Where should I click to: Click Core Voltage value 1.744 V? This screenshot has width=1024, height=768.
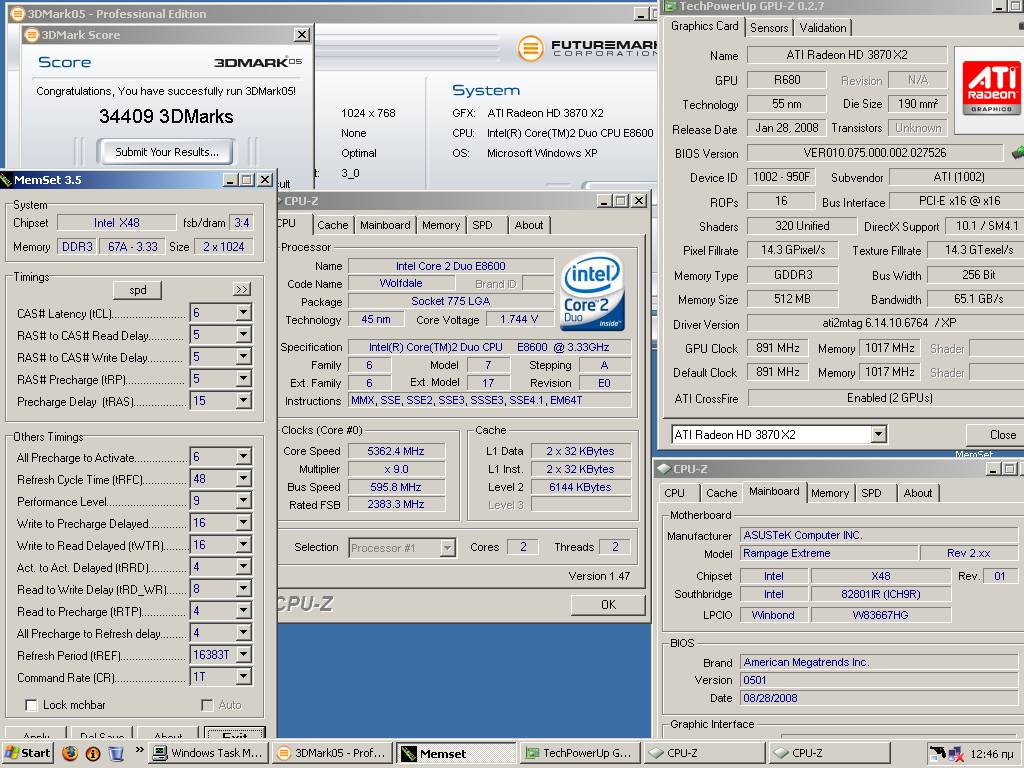(519, 319)
